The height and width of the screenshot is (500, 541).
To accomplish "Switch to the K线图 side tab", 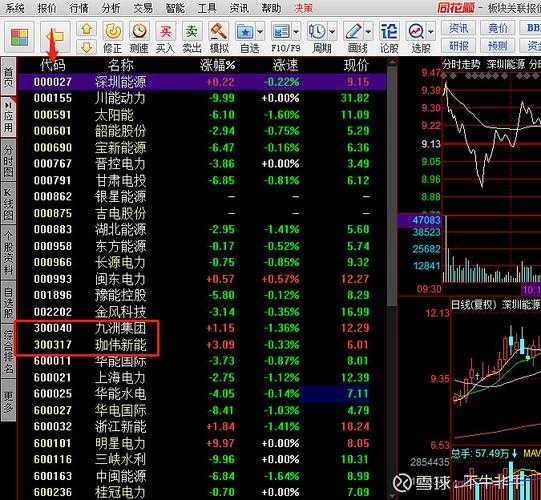I will click(8, 205).
